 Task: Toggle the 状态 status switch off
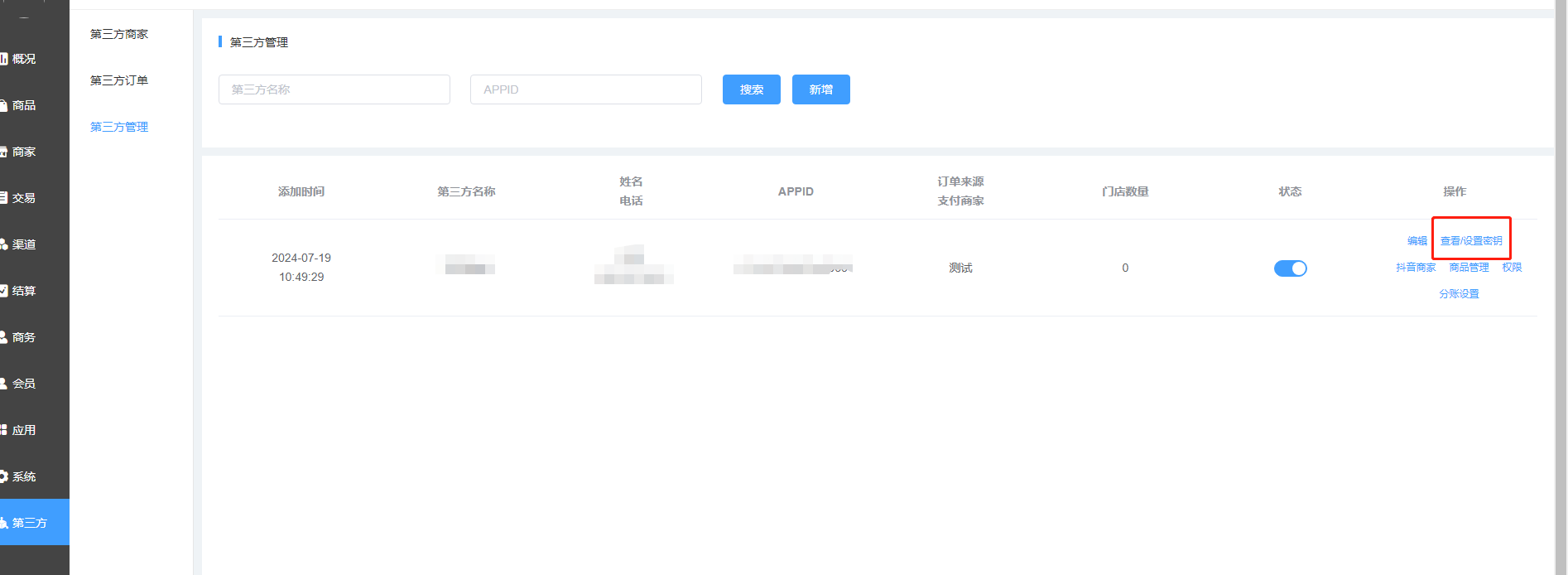point(1290,268)
